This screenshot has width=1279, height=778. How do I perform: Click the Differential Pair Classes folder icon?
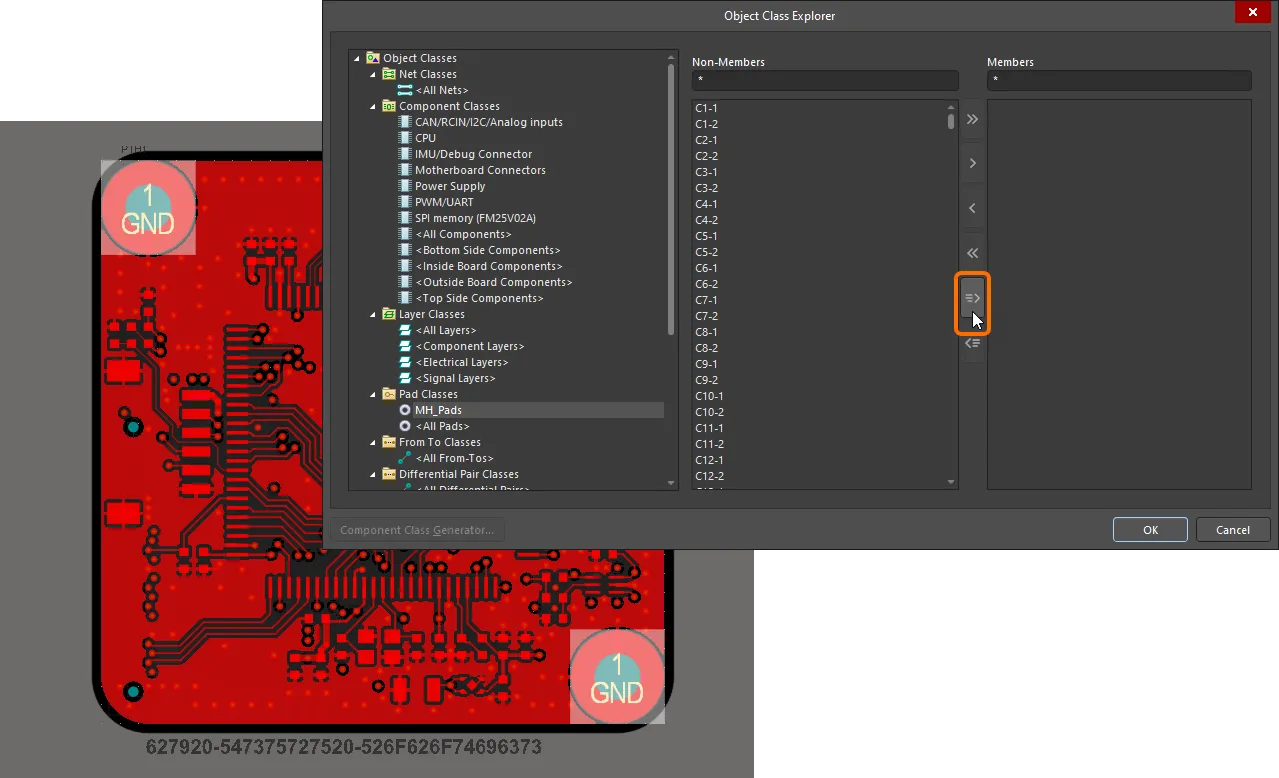(389, 474)
